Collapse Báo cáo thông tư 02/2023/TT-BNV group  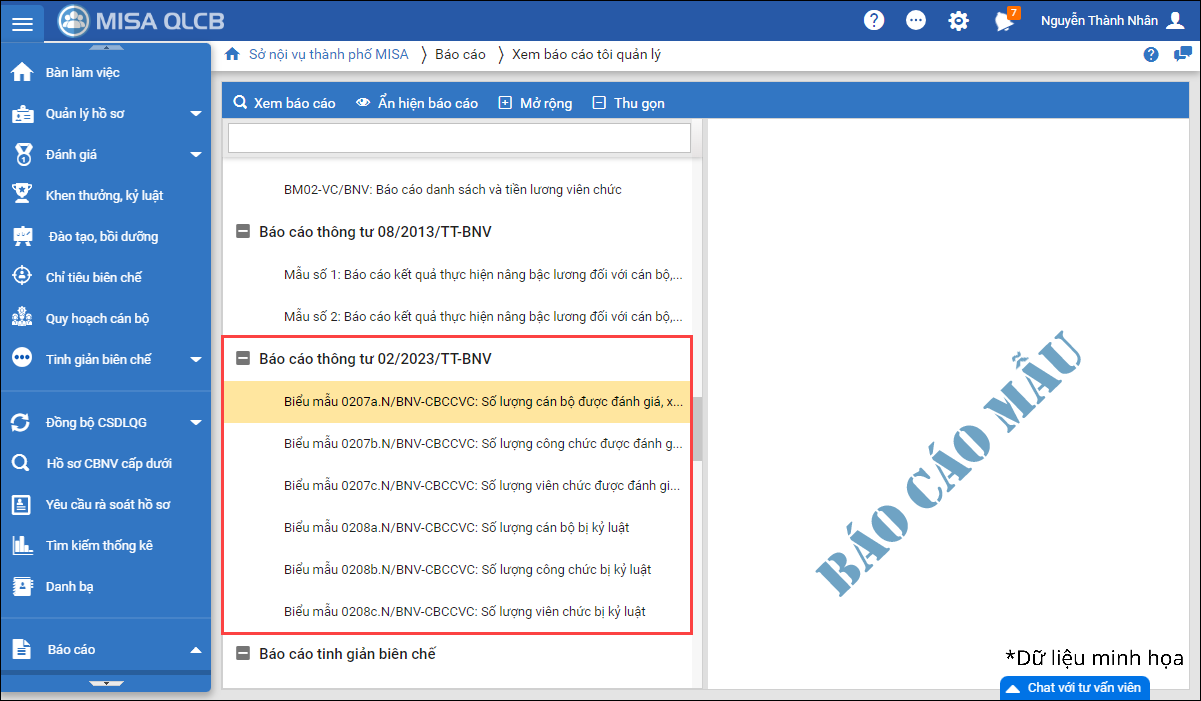click(x=243, y=359)
